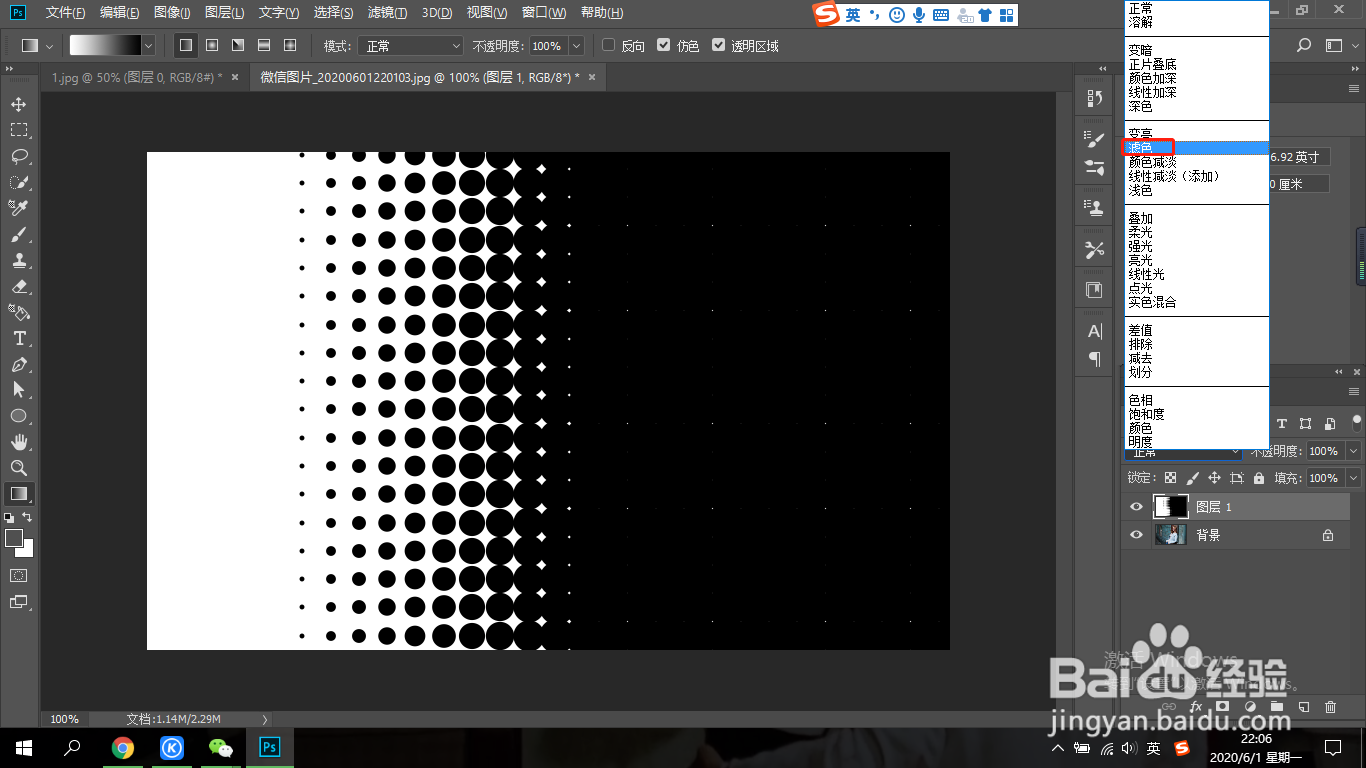Viewport: 1366px width, 768px height.
Task: Click zoom level 100% field
Action: pyautogui.click(x=65, y=719)
